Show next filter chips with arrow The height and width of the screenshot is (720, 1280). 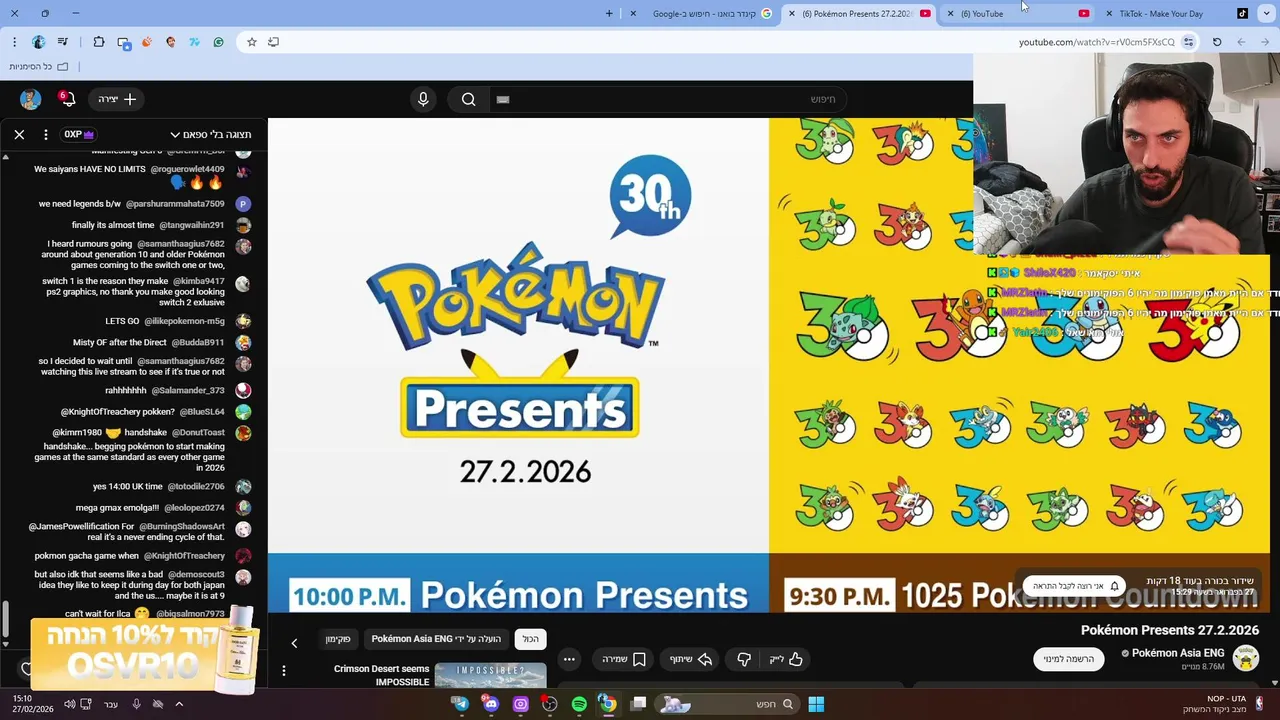294,643
